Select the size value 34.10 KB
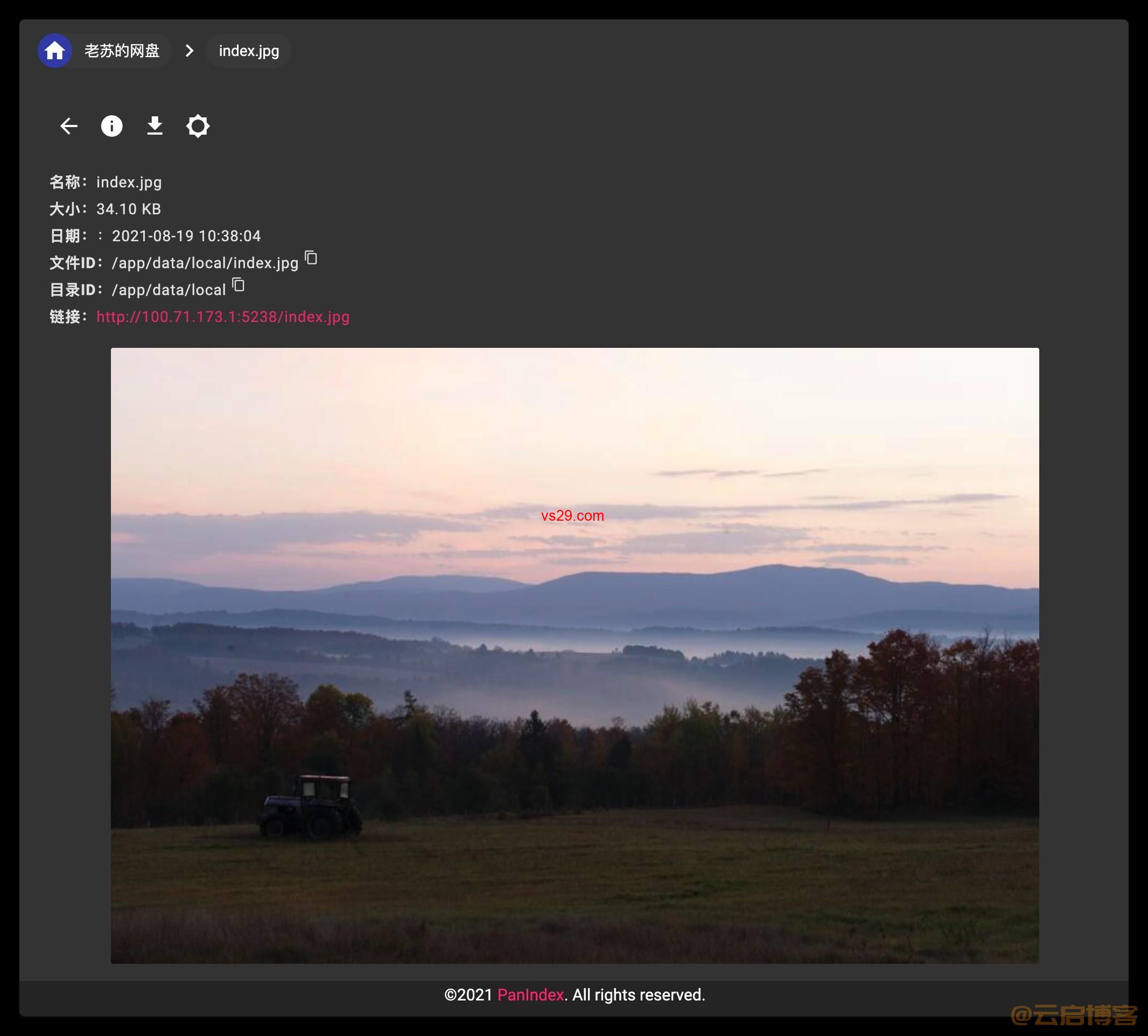1148x1036 pixels. pyautogui.click(x=129, y=209)
